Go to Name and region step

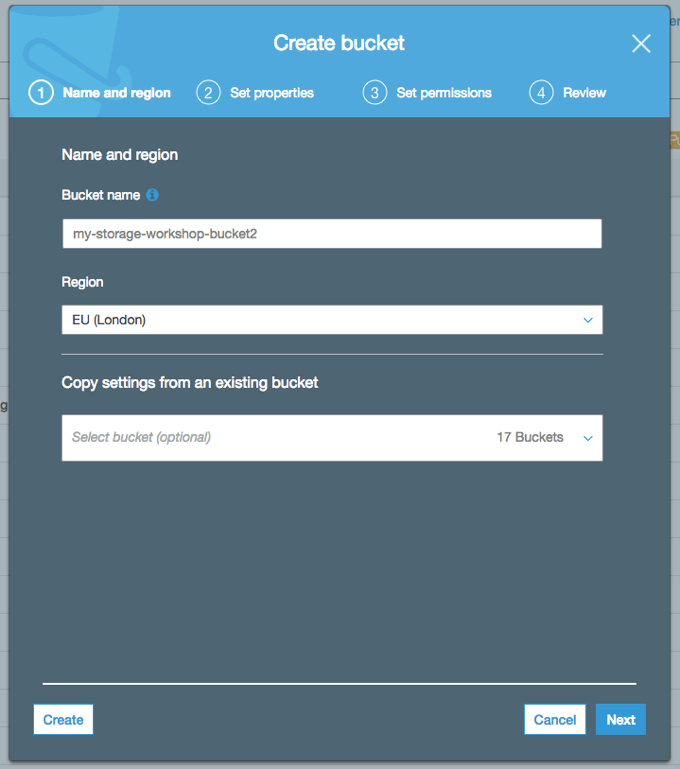pos(117,93)
